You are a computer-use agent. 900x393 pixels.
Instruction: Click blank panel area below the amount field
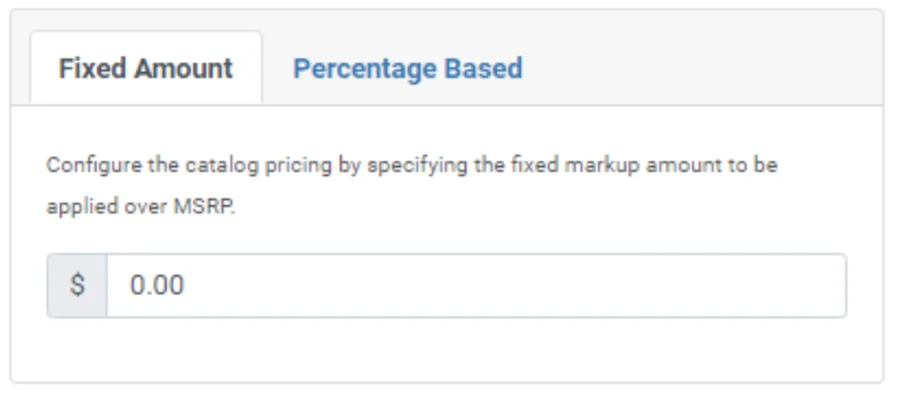point(448,349)
